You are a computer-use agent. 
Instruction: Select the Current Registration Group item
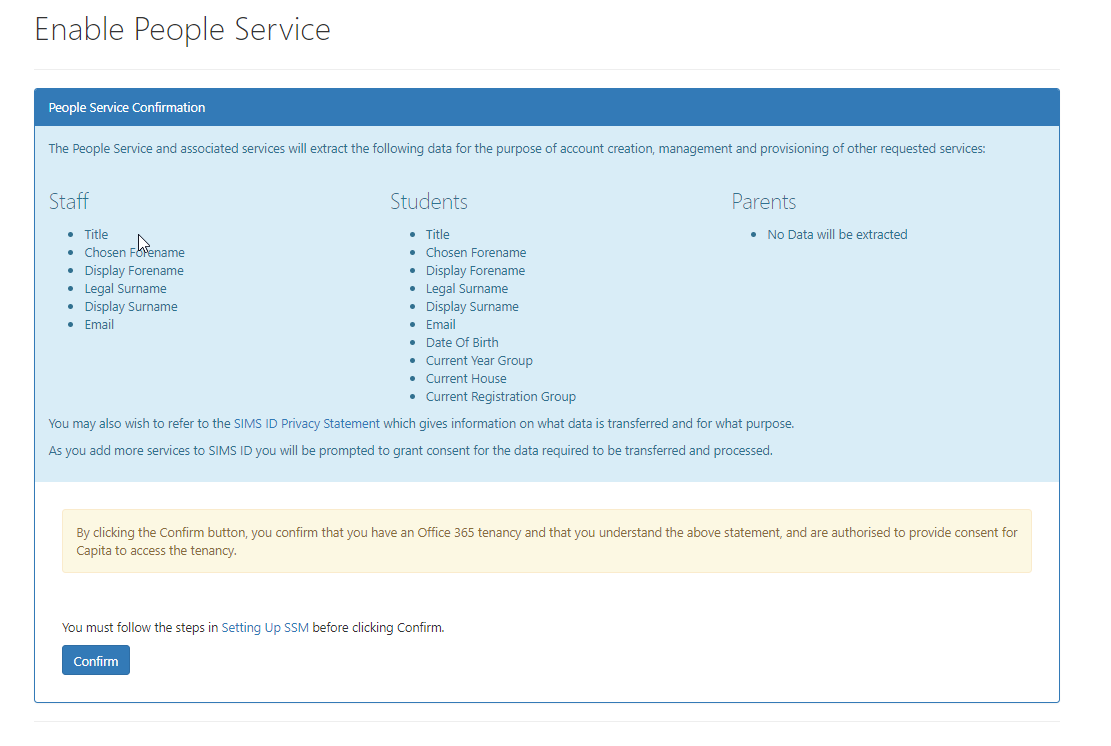501,397
